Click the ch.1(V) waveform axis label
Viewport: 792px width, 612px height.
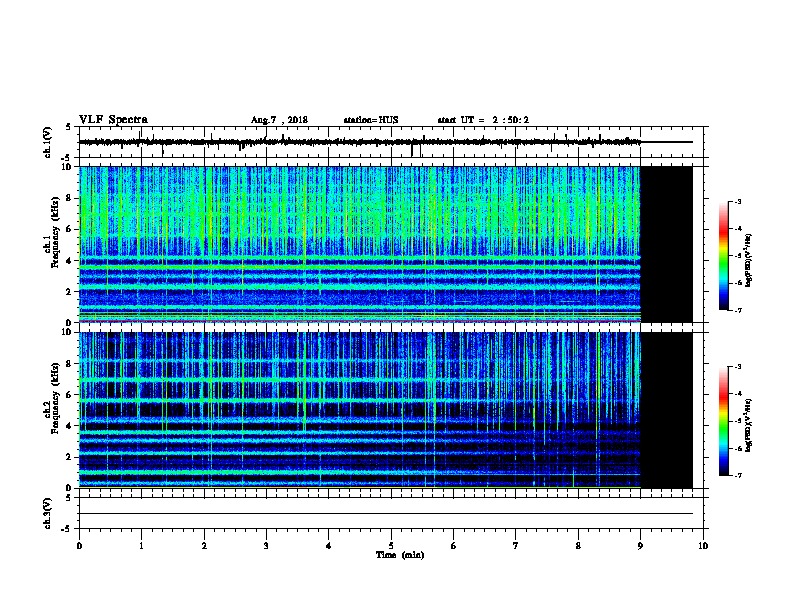[47, 142]
